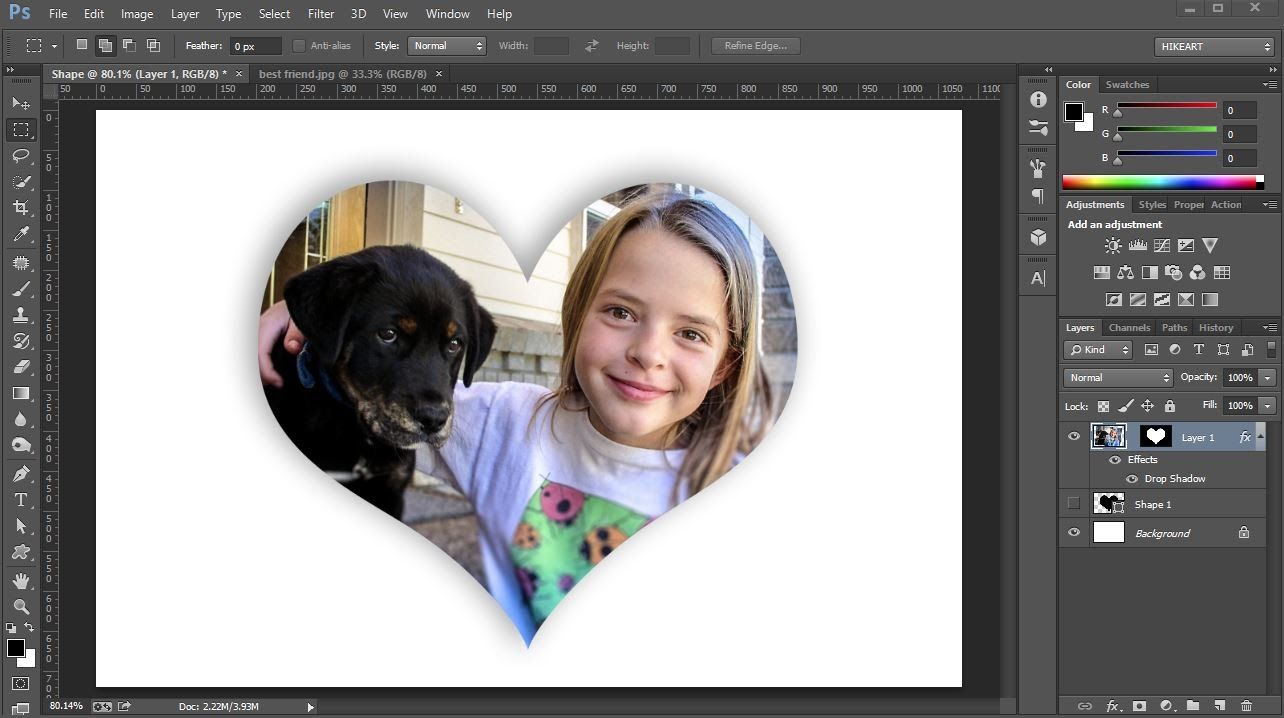Pick a color from the rainbow spectrum bar
Viewport: 1284px width, 718px height.
(x=1160, y=181)
